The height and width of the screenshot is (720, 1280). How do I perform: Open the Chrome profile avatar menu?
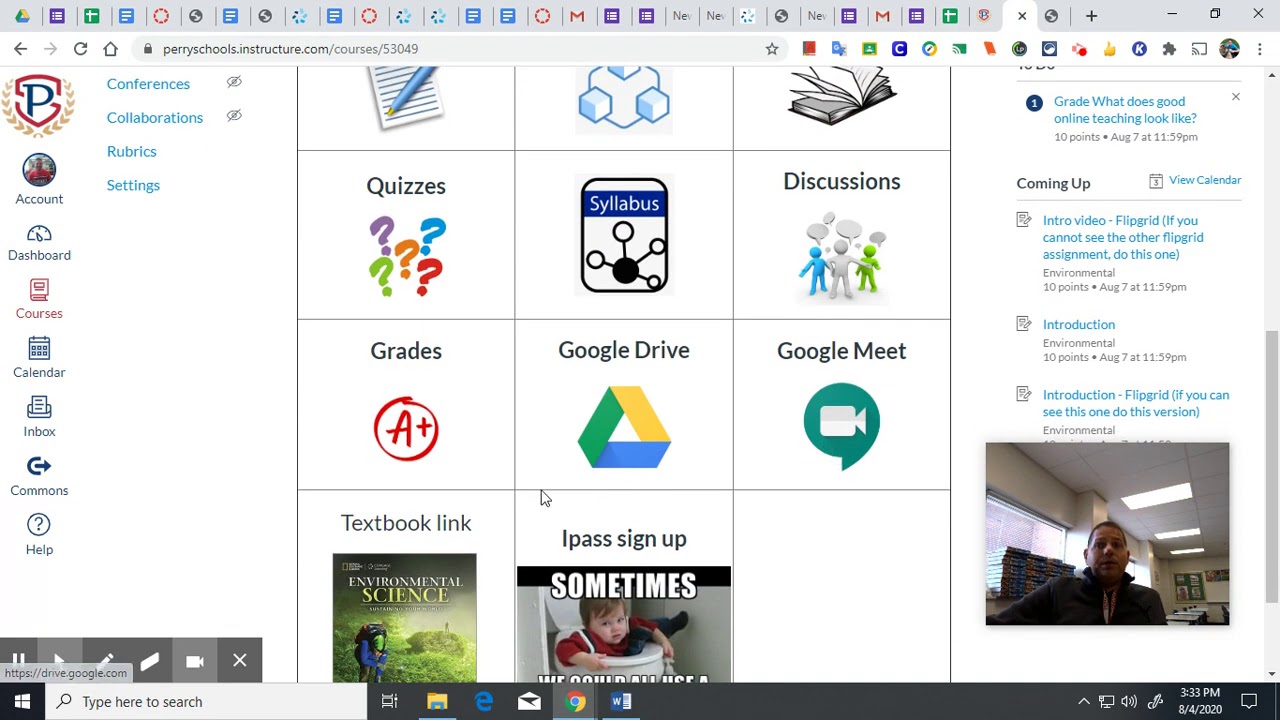1229,49
